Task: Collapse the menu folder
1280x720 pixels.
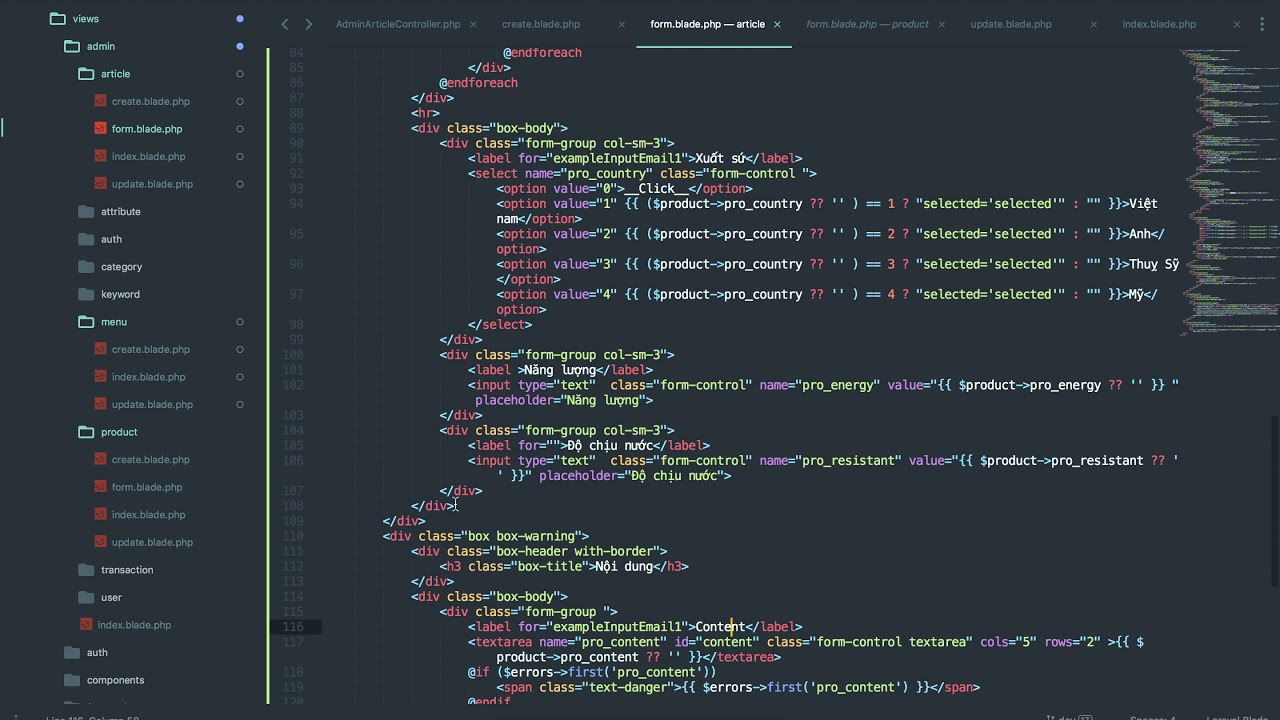Action: 102,322
